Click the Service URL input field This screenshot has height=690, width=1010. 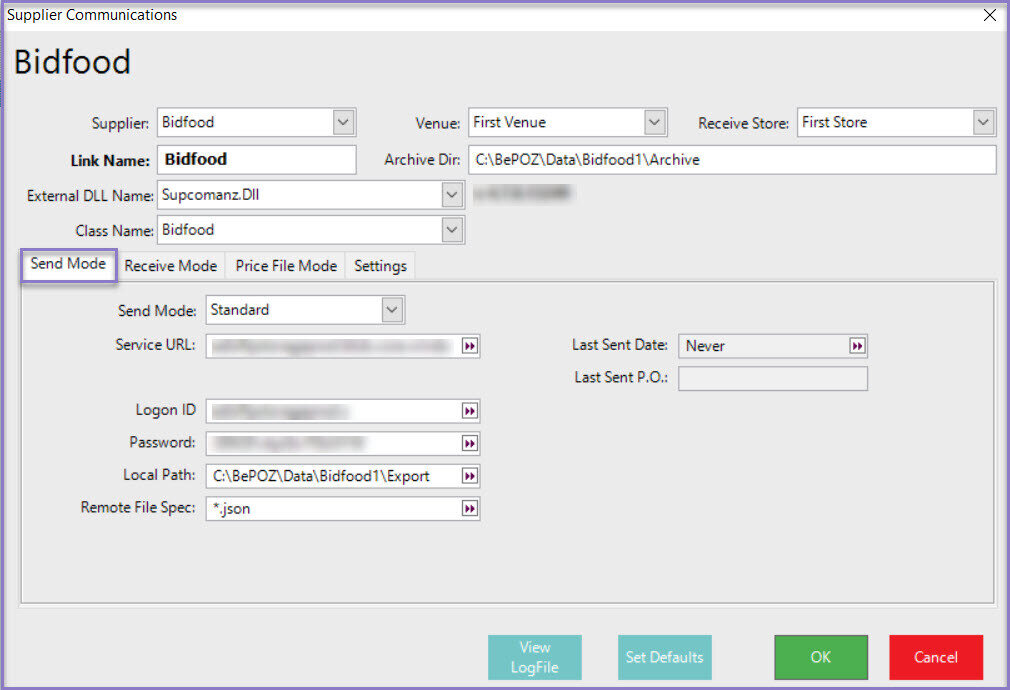pyautogui.click(x=343, y=346)
